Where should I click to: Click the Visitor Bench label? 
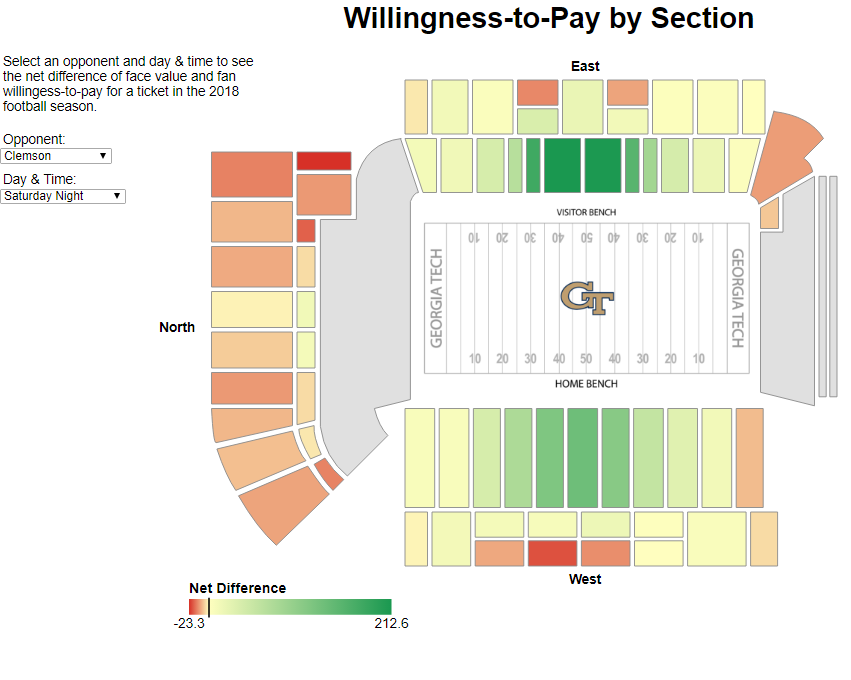586,213
